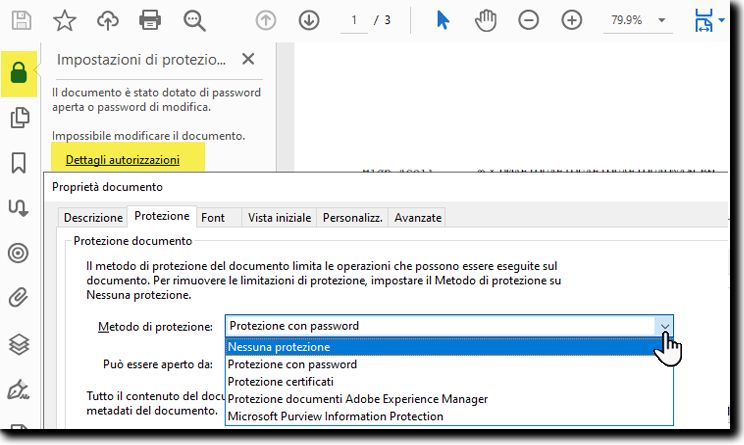Click the Protezione con password combo field
This screenshot has width=744, height=445.
[x=449, y=326]
